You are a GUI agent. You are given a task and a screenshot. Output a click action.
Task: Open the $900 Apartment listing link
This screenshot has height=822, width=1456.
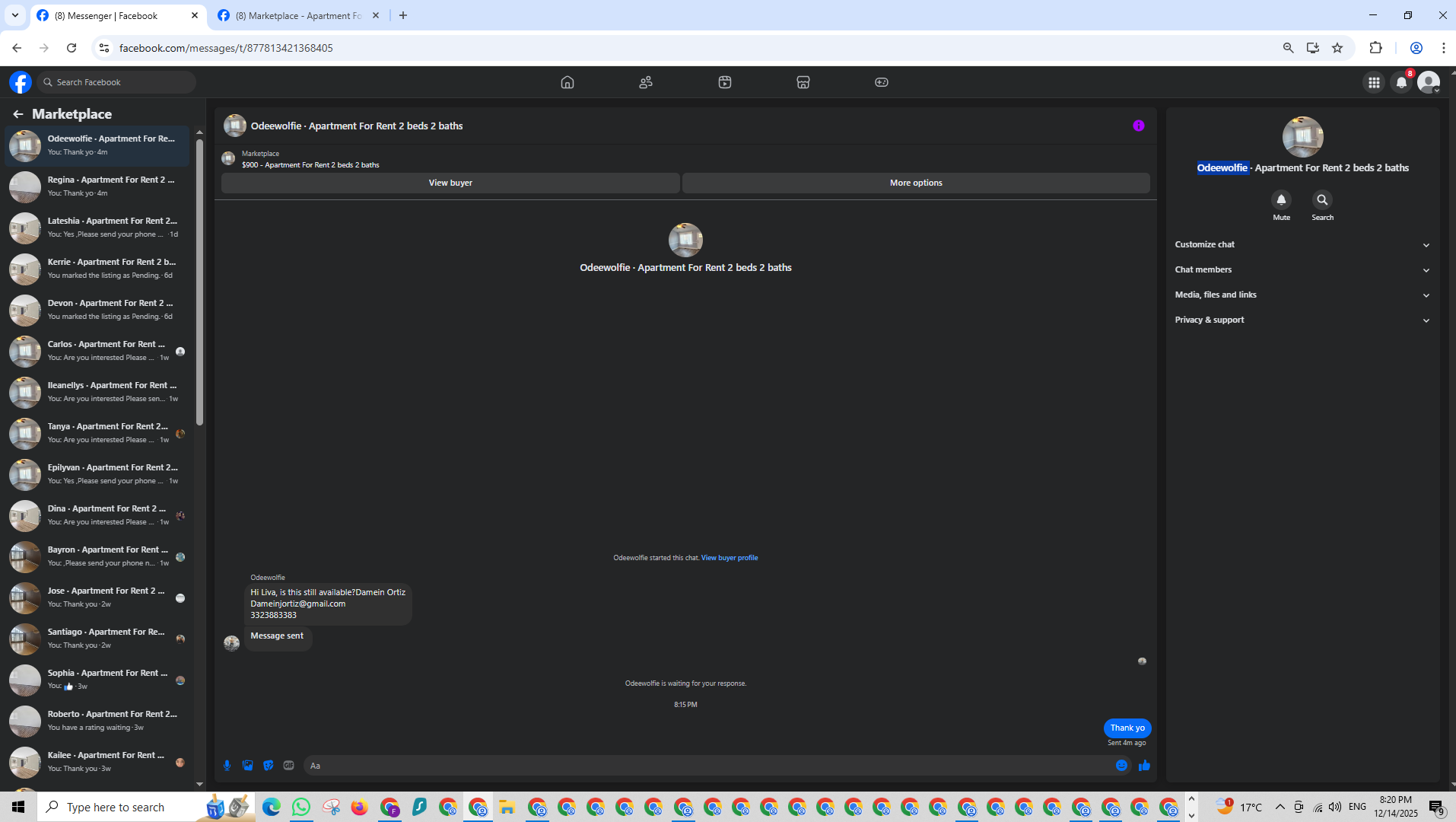310,165
